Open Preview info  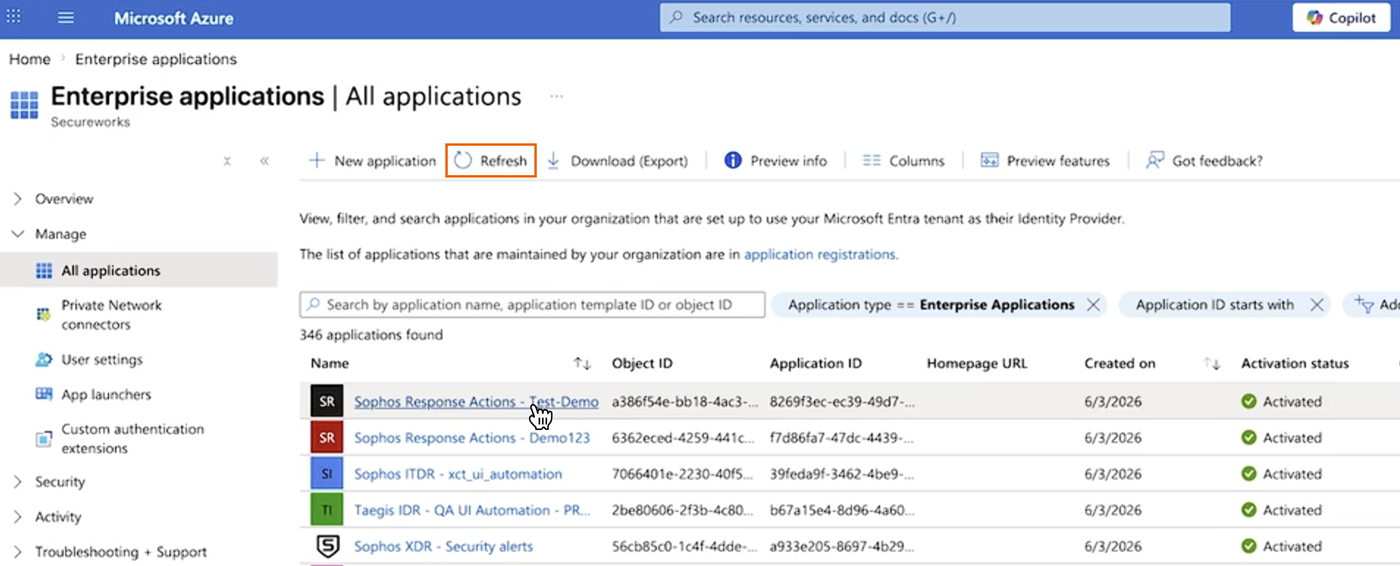pos(776,161)
